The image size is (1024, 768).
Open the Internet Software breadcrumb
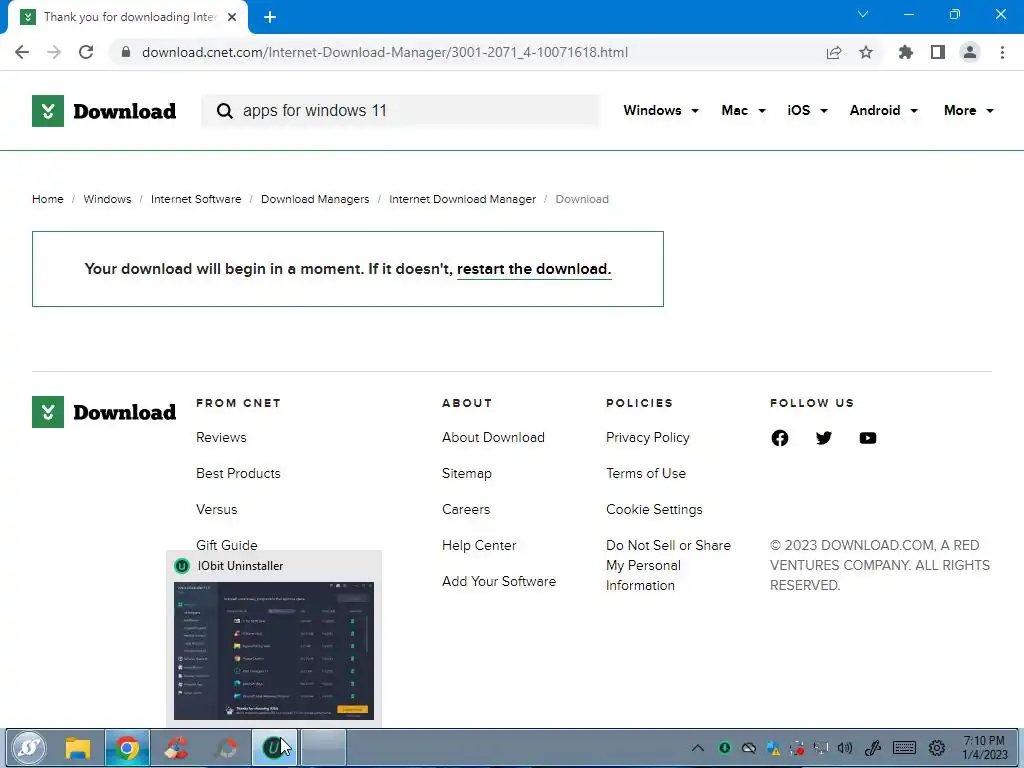click(196, 199)
